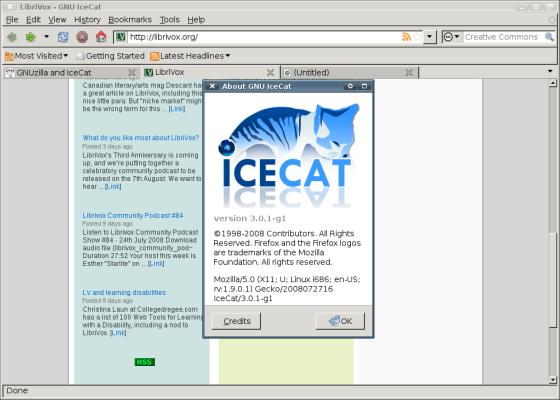This screenshot has width=560, height=400.
Task: Bookmark this page with the star icon
Action: 417,37
